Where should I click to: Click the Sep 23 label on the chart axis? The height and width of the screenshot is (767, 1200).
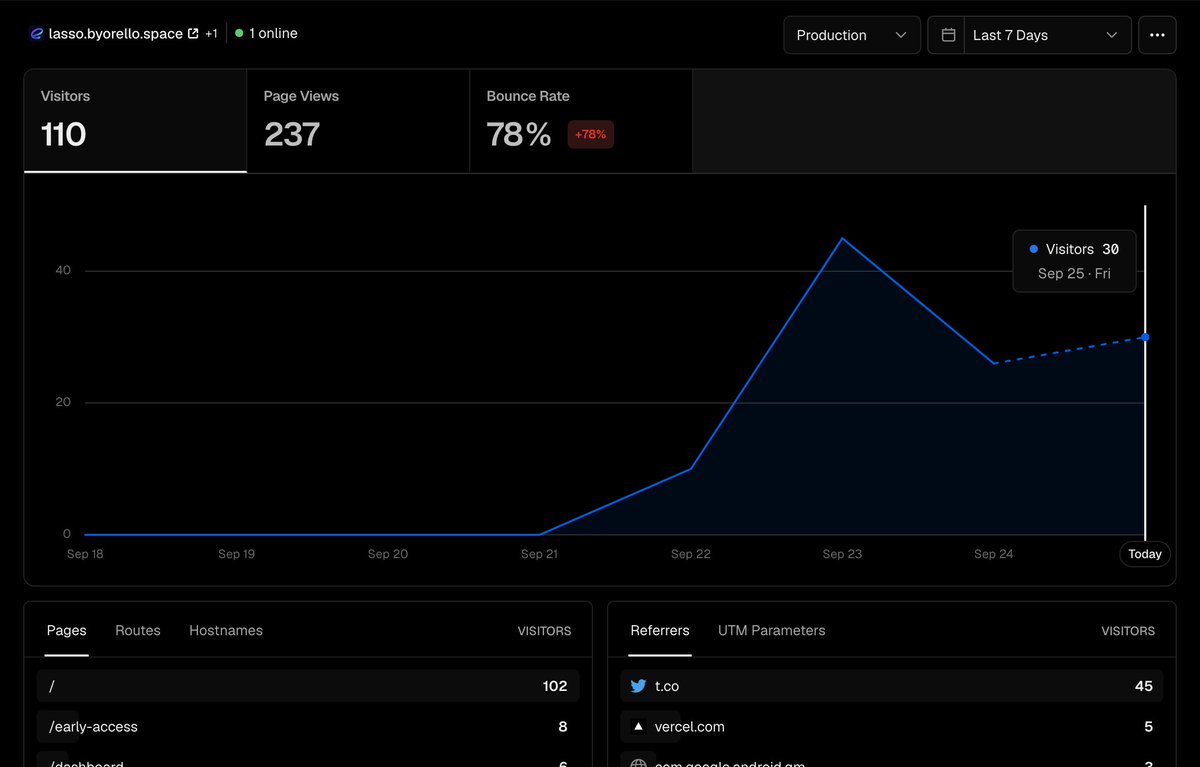pos(842,554)
